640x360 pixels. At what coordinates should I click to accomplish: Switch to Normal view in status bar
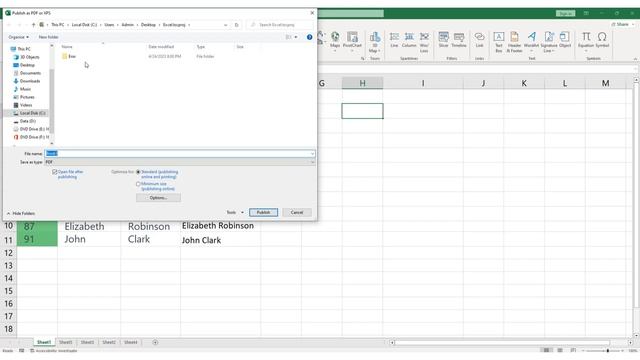click(x=546, y=350)
